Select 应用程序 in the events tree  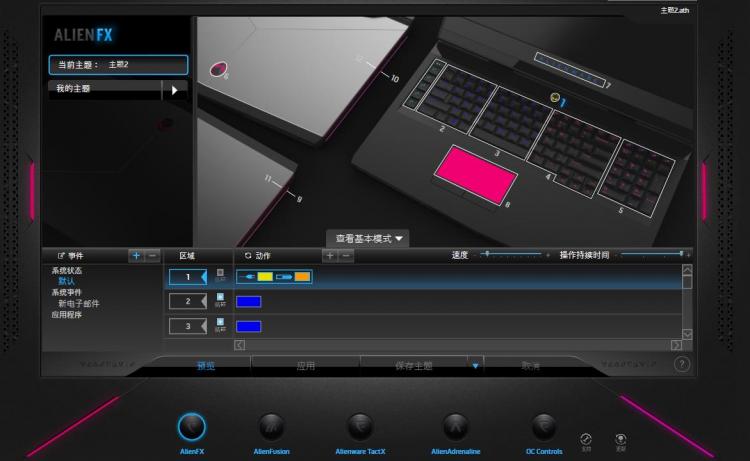(66, 315)
